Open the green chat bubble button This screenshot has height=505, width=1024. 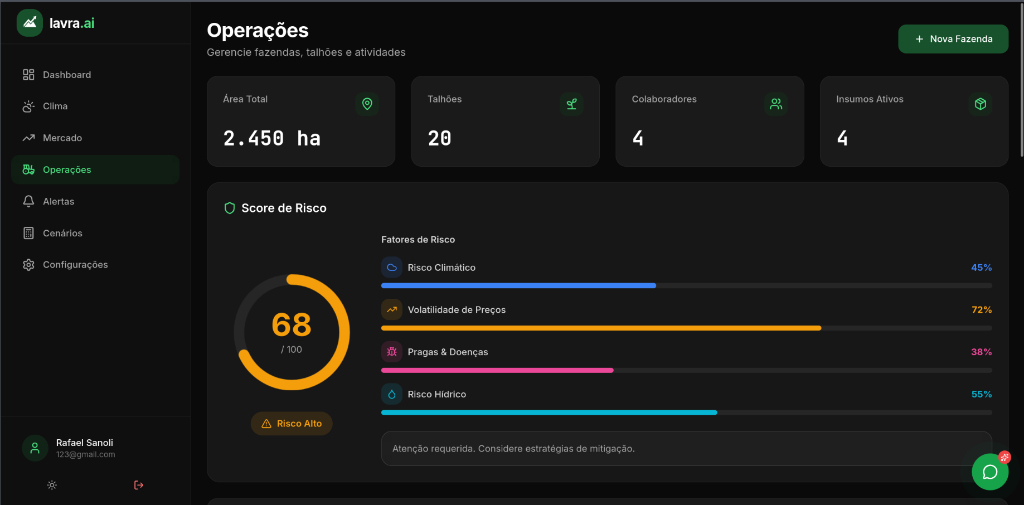click(990, 472)
